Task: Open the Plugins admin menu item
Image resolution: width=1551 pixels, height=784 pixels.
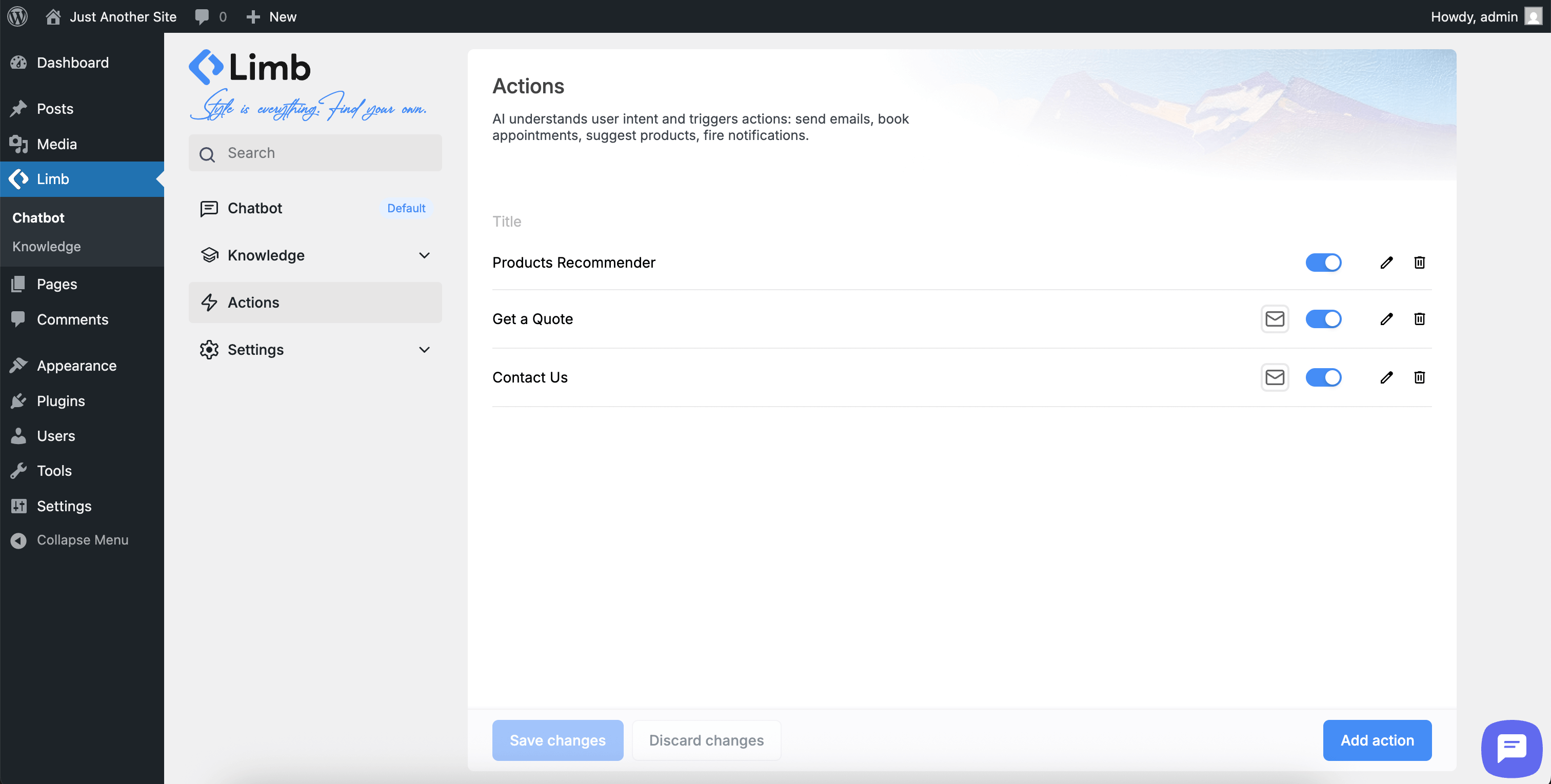Action: pos(60,400)
